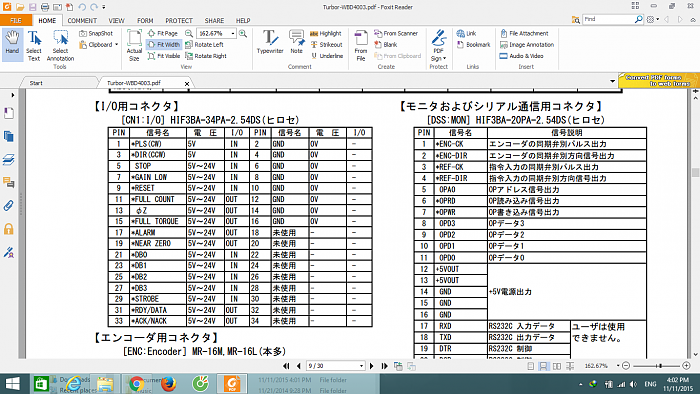The width and height of the screenshot is (700, 394).
Task: Create PDF From File
Action: [x=361, y=46]
